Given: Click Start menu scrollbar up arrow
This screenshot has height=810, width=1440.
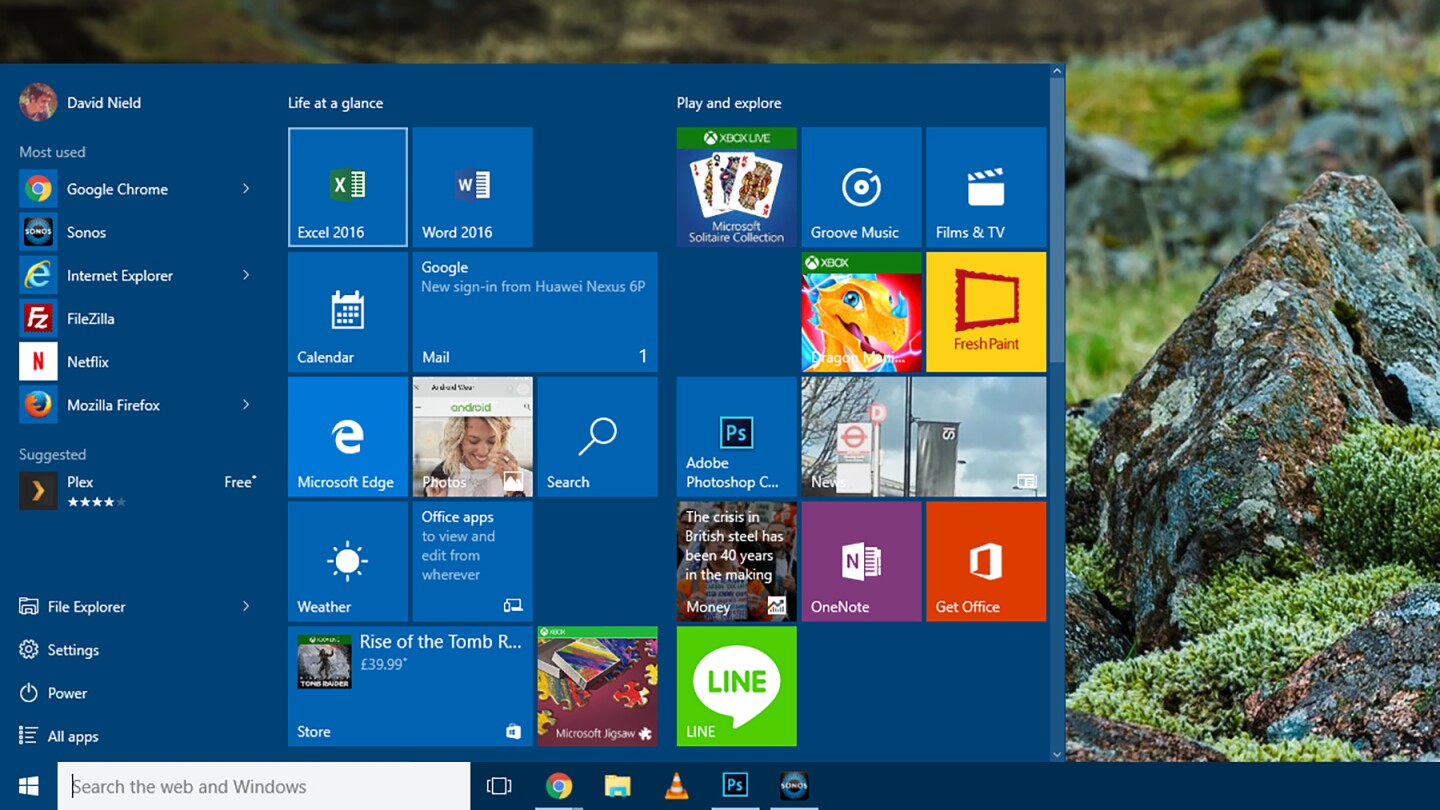Looking at the screenshot, I should click(1057, 72).
